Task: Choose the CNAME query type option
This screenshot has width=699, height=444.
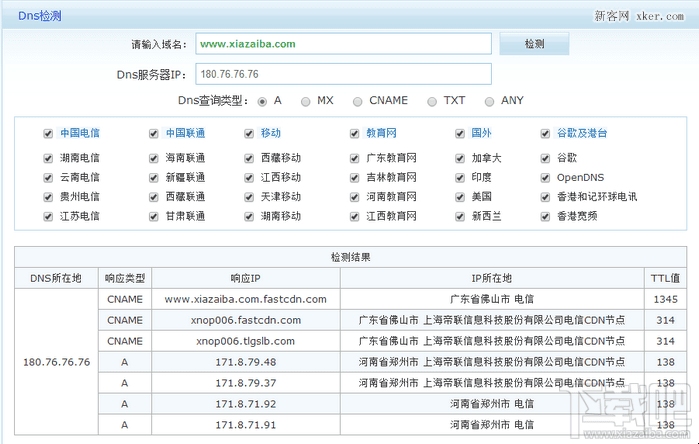Action: [x=358, y=101]
